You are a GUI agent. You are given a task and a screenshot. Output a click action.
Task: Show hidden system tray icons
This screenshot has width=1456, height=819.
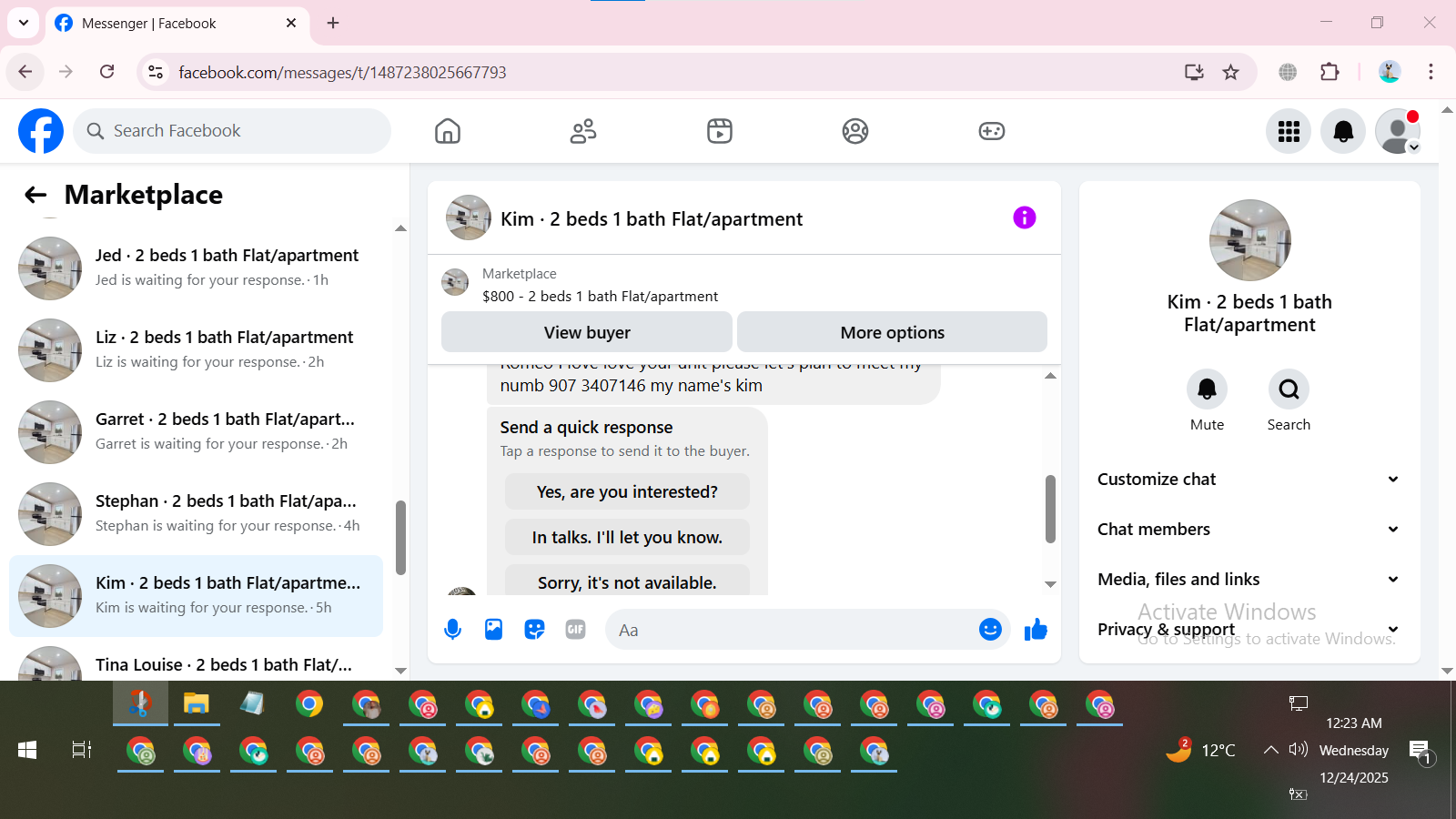pyautogui.click(x=1270, y=750)
